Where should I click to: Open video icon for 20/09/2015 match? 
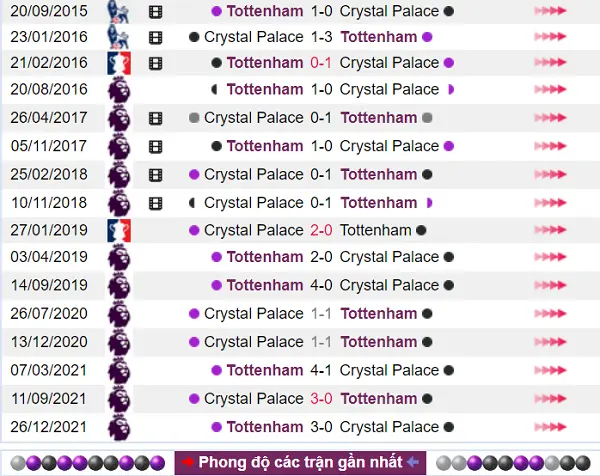pos(155,12)
